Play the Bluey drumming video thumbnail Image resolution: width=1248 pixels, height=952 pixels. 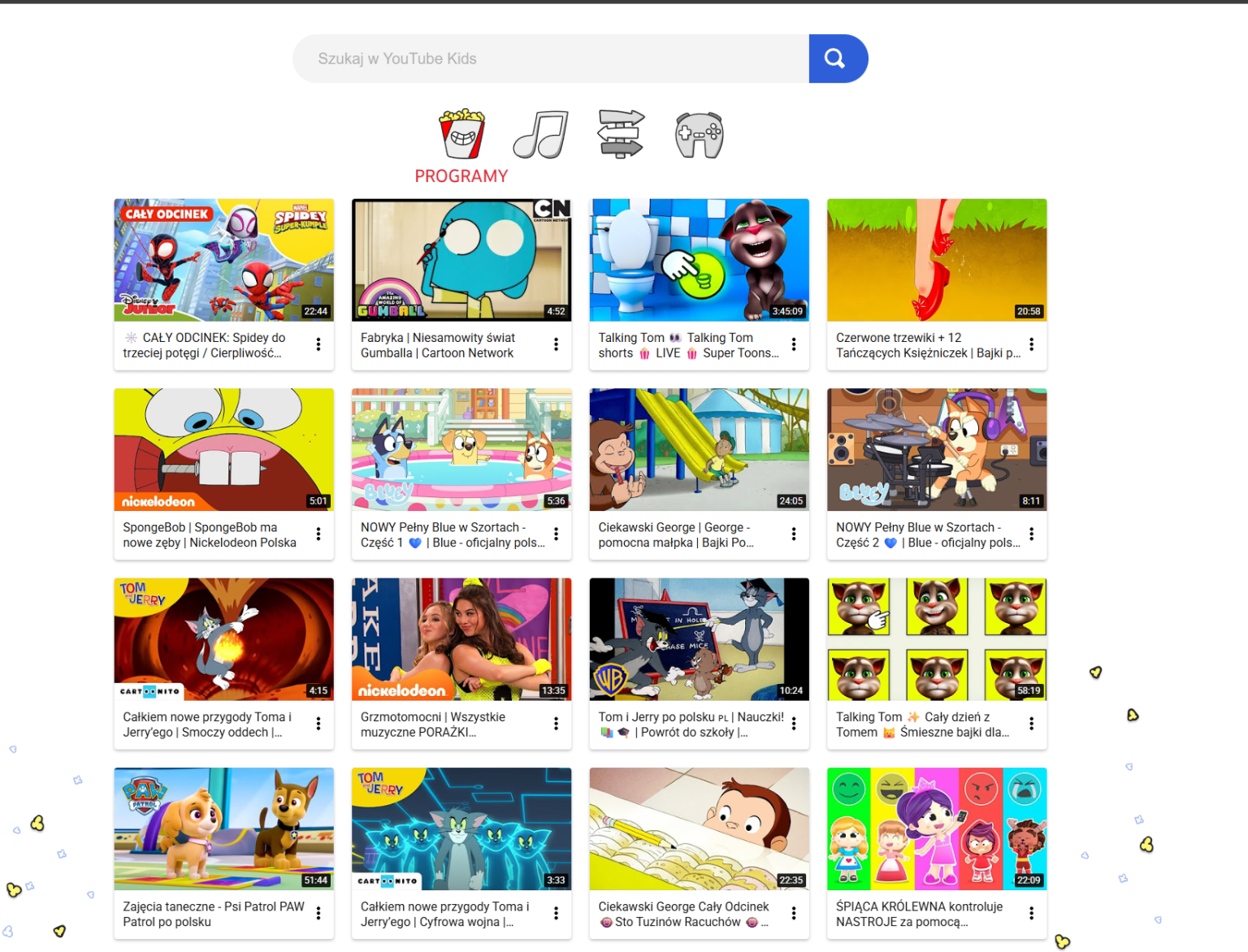click(x=936, y=448)
